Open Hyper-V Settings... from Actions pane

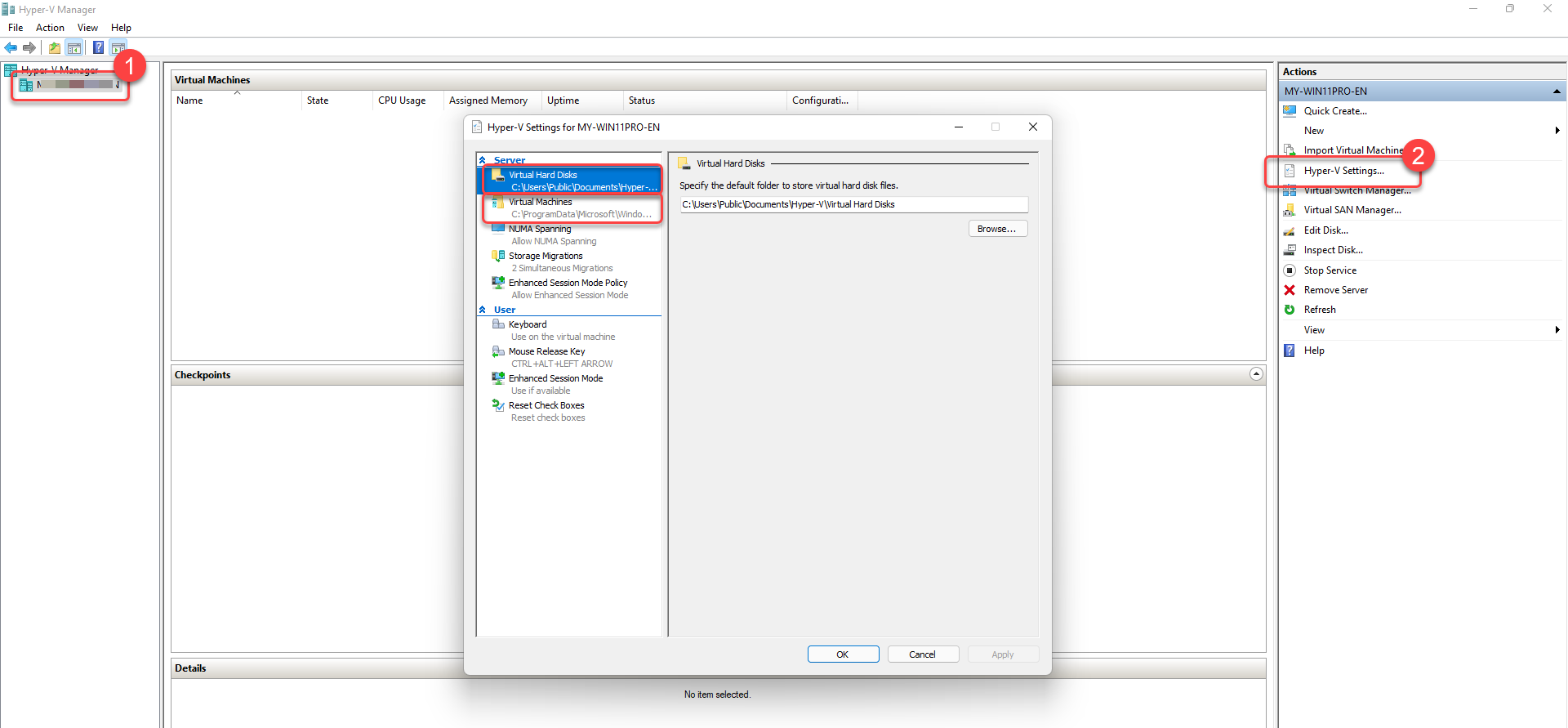point(1344,171)
